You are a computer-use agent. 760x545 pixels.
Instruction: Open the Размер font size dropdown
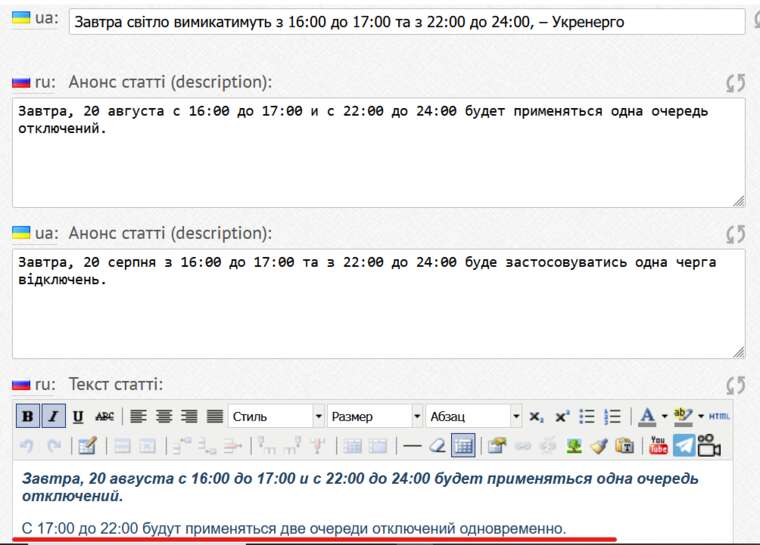tap(374, 416)
